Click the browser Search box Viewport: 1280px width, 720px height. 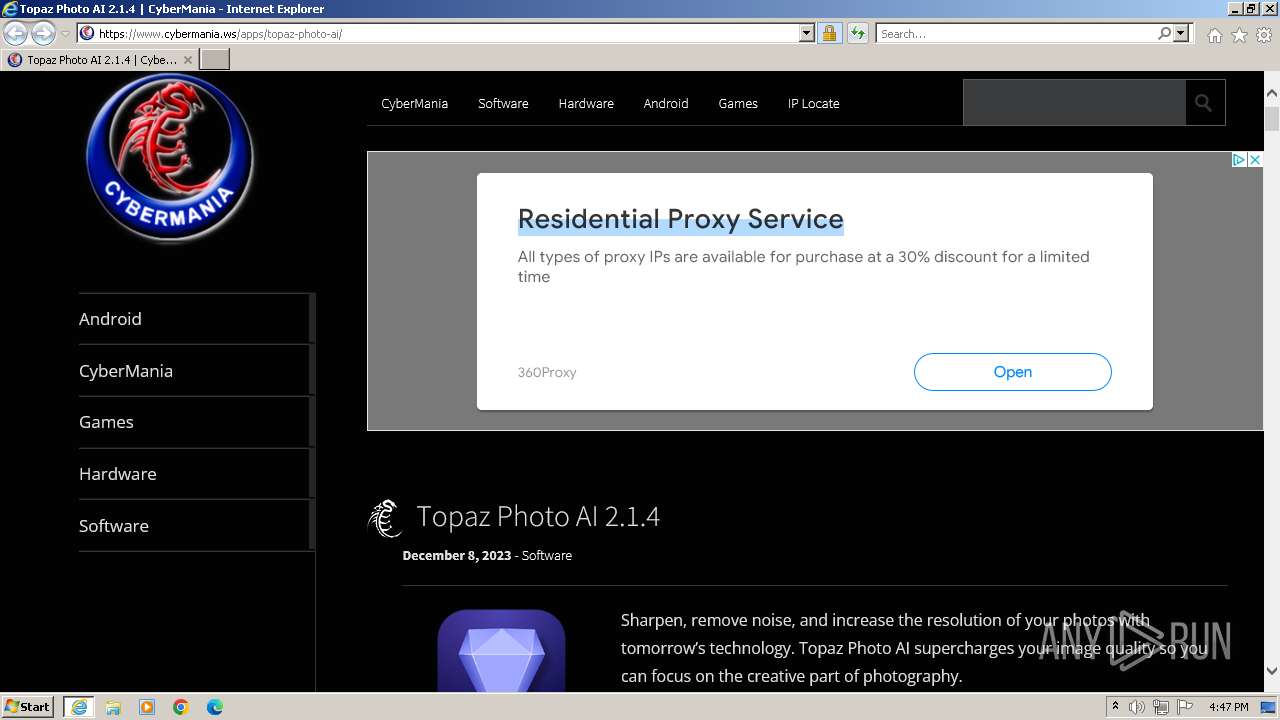coord(1016,33)
